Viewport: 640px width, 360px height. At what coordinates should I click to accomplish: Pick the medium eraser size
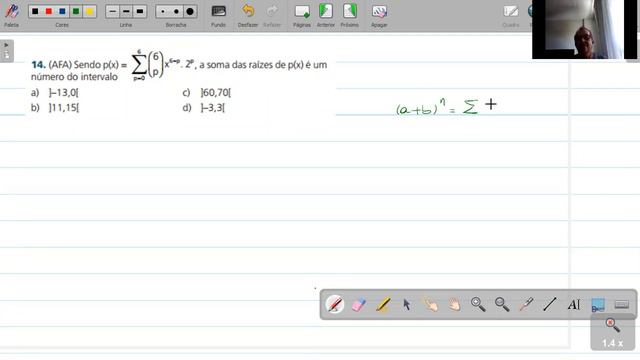(176, 11)
